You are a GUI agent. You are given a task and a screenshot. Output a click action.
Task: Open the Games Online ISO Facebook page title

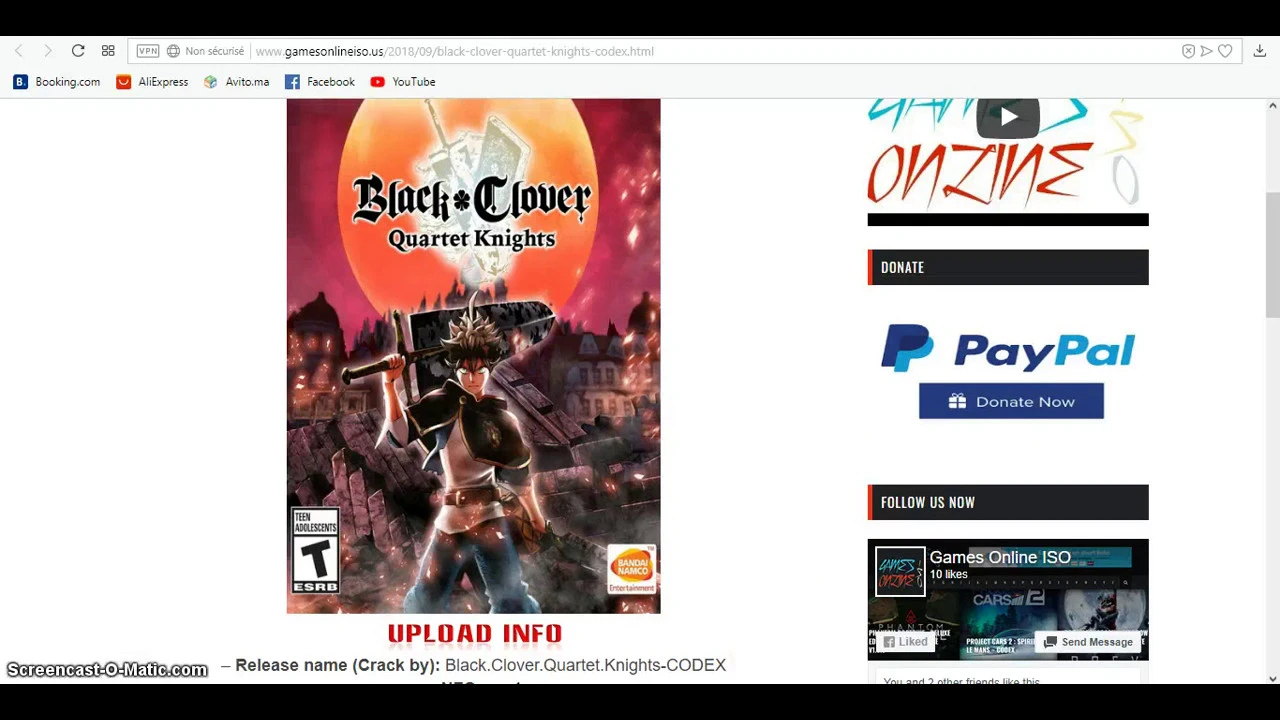pos(1000,558)
